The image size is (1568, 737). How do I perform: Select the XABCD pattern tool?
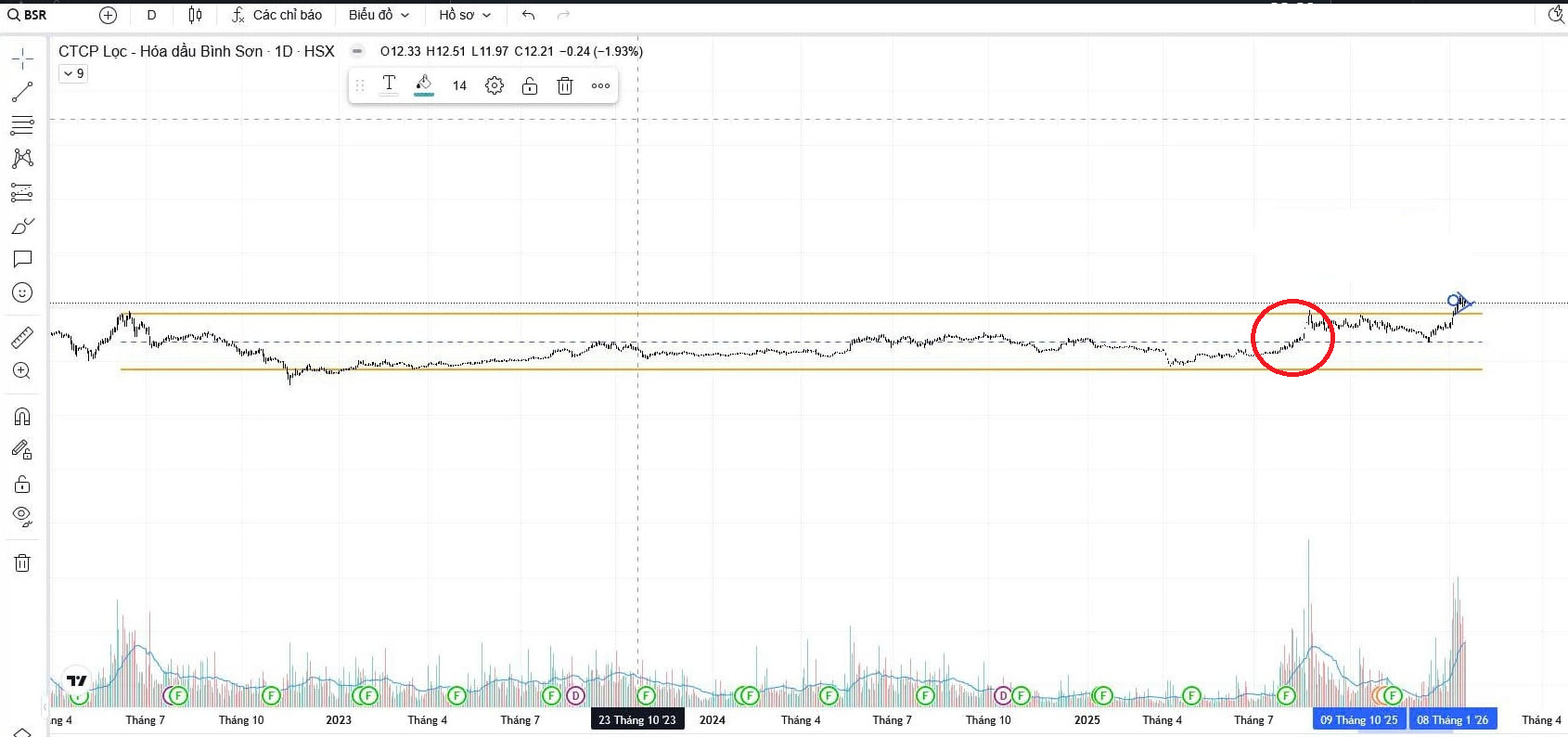click(22, 159)
